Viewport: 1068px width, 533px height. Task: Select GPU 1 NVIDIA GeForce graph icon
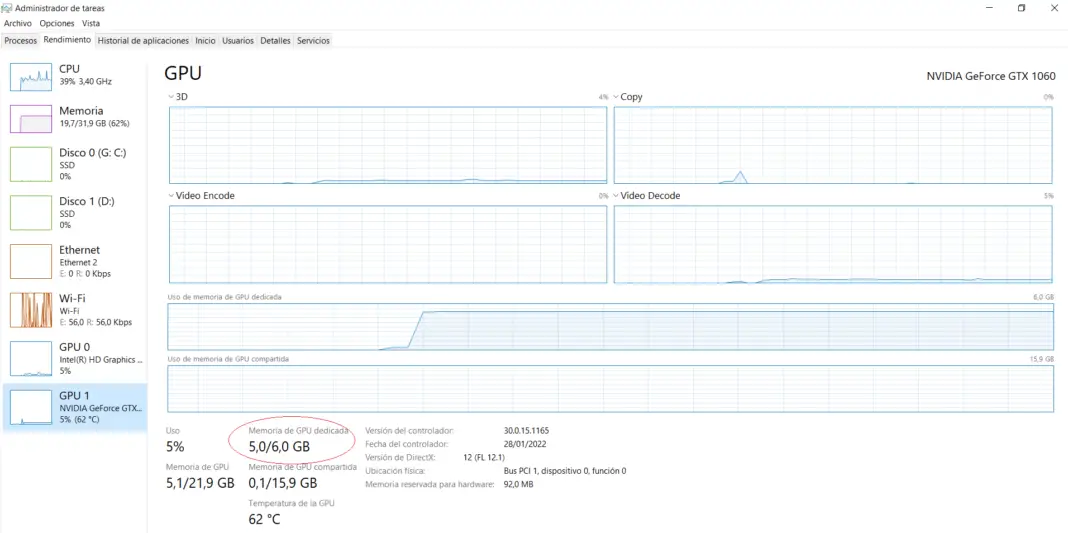30,407
